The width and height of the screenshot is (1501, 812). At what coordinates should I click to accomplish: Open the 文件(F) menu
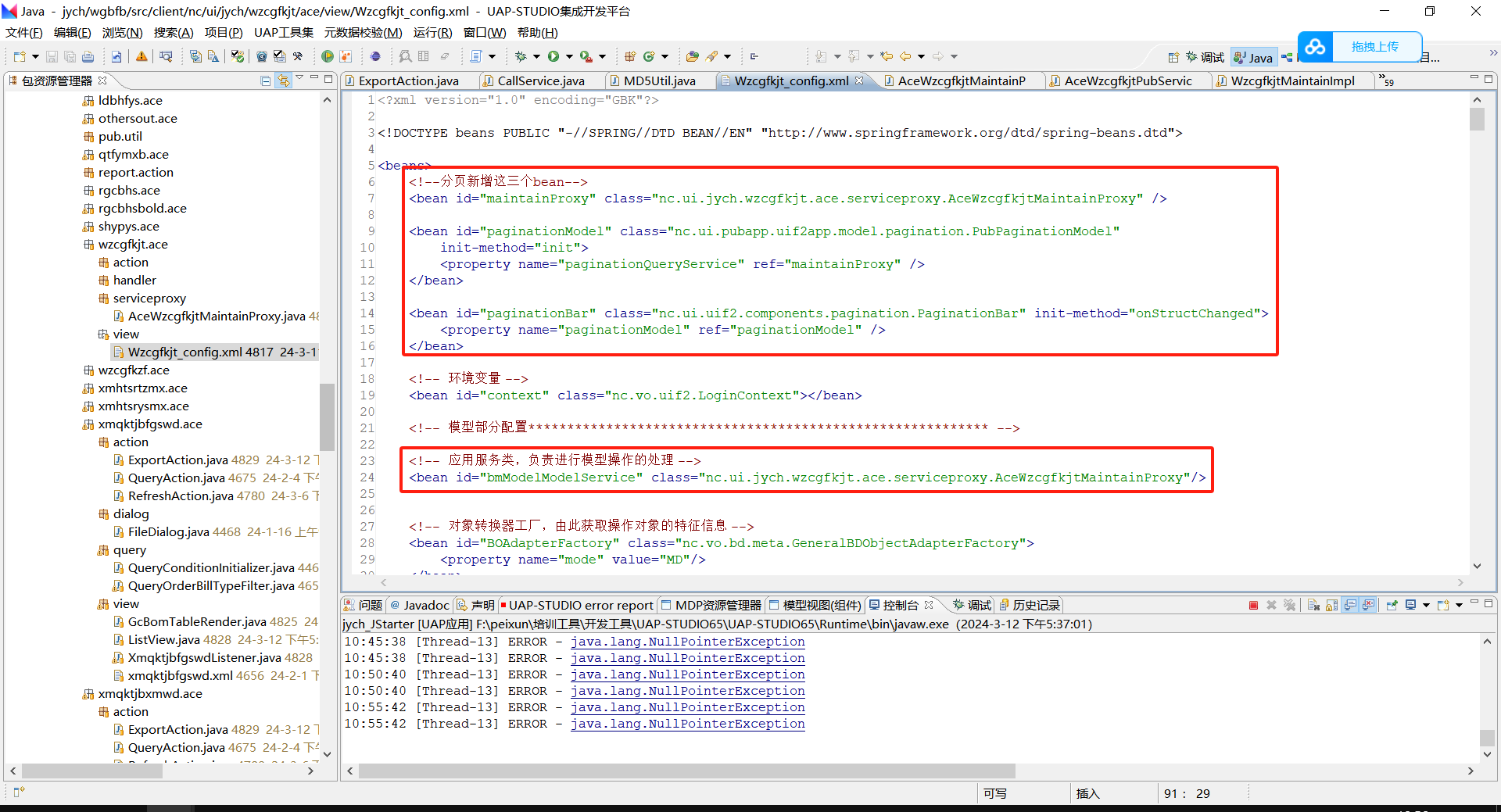[x=24, y=32]
